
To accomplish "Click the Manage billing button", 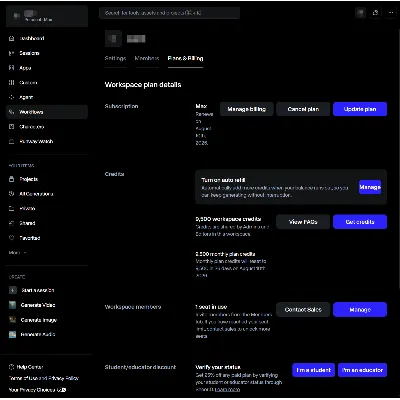I will pos(247,109).
